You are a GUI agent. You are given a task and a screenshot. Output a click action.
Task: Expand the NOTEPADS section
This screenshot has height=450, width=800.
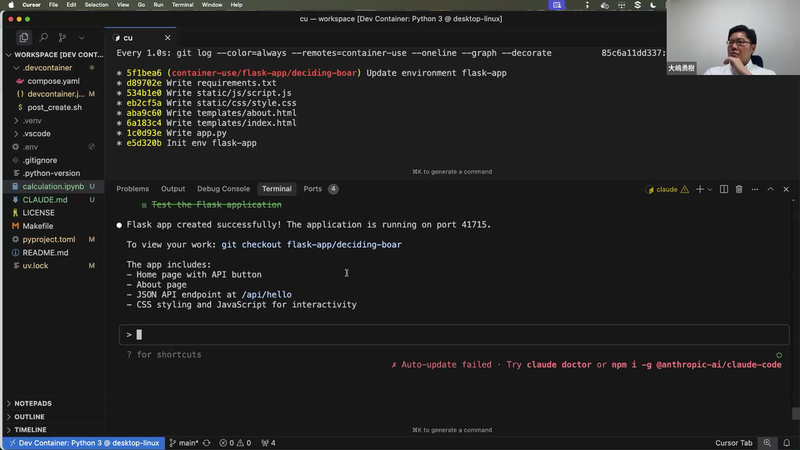(x=33, y=404)
